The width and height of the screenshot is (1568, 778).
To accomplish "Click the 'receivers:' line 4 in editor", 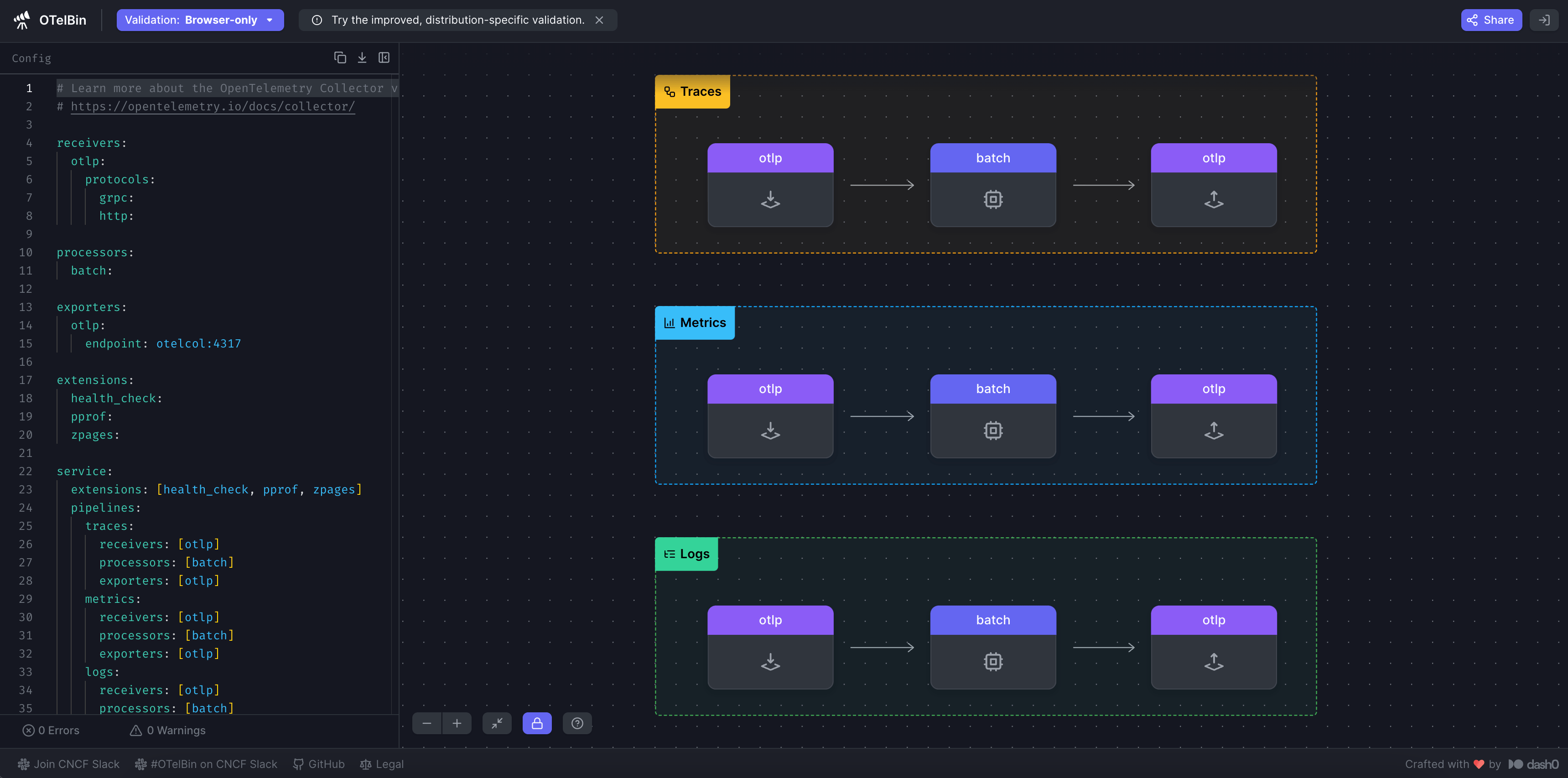I will [x=91, y=143].
